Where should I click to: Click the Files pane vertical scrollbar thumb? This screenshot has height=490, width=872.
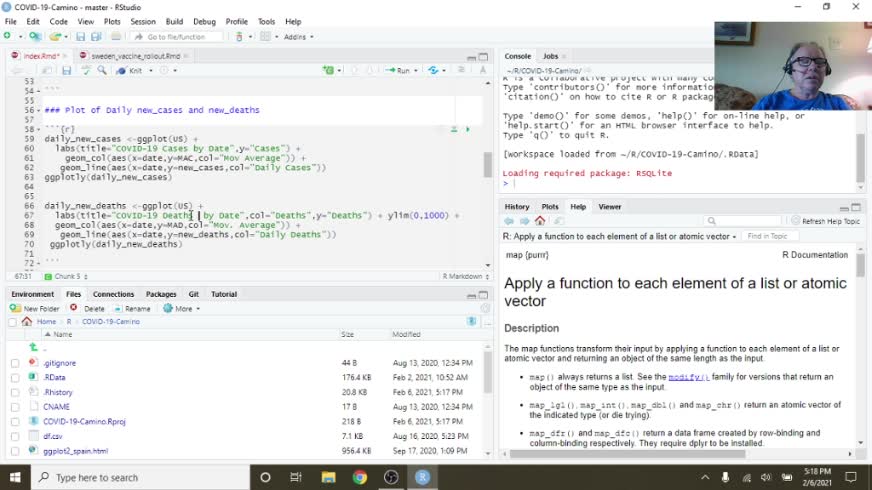(487, 372)
